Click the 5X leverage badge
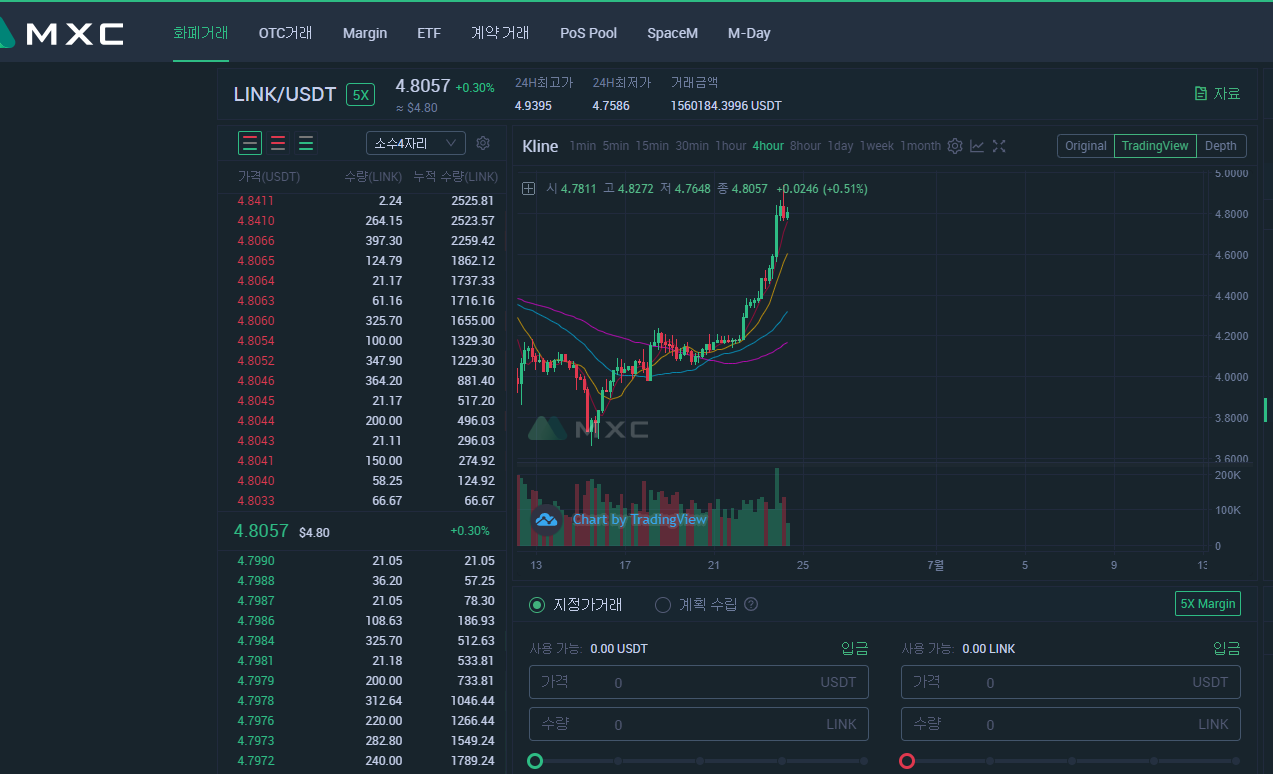 coord(361,95)
